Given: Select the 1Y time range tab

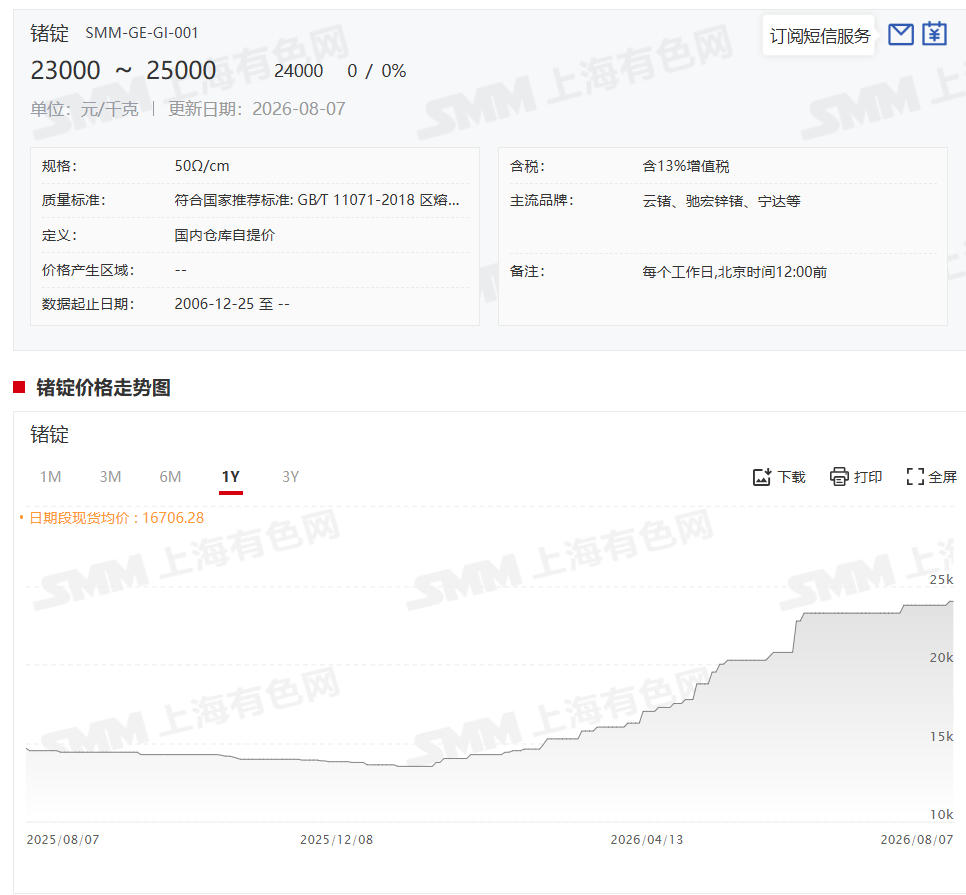Looking at the screenshot, I should pos(230,477).
